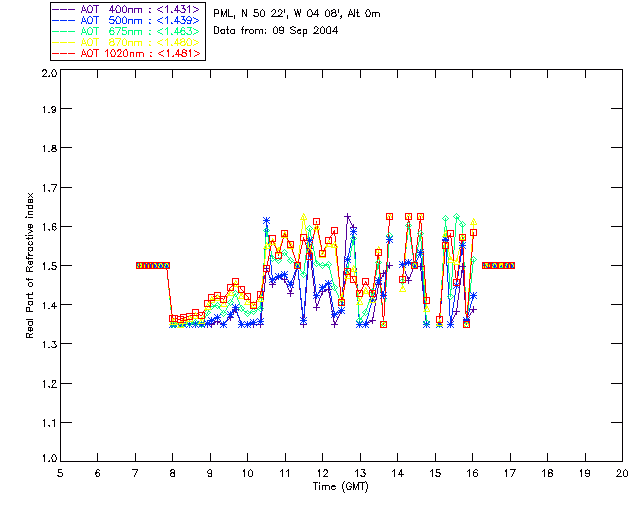Click the x-axis label 12
The height and width of the screenshot is (512, 640).
(x=322, y=473)
